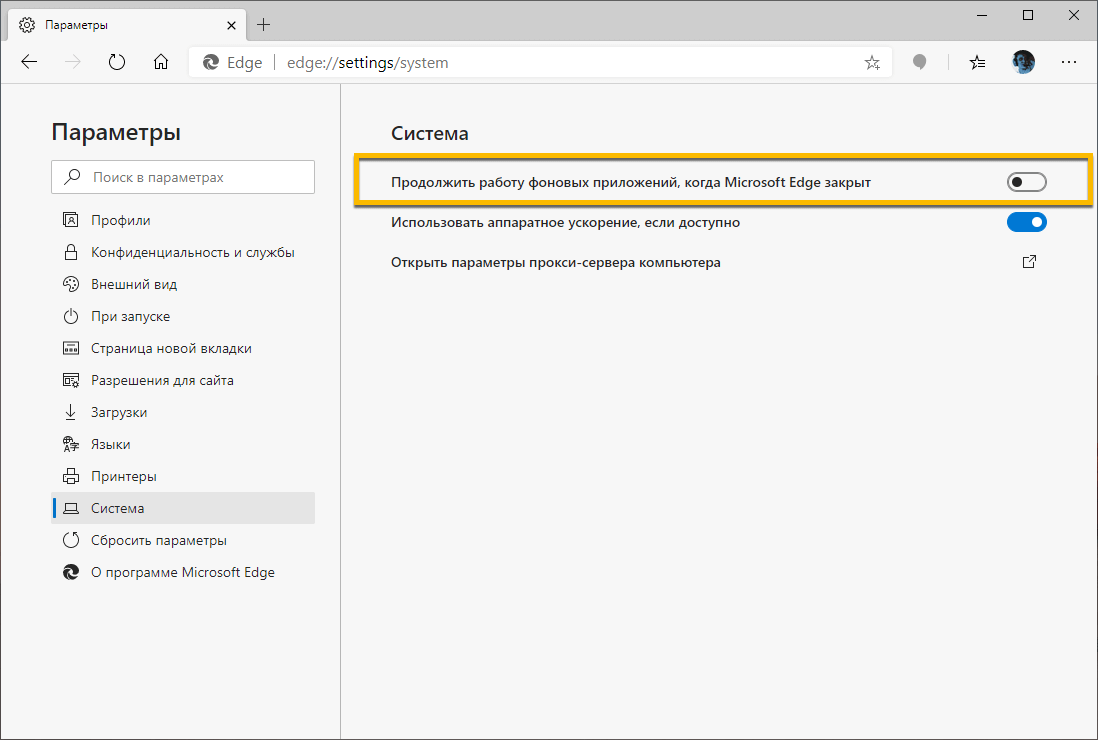Click the profile avatar in the toolbar
The width and height of the screenshot is (1098, 740).
(1023, 61)
